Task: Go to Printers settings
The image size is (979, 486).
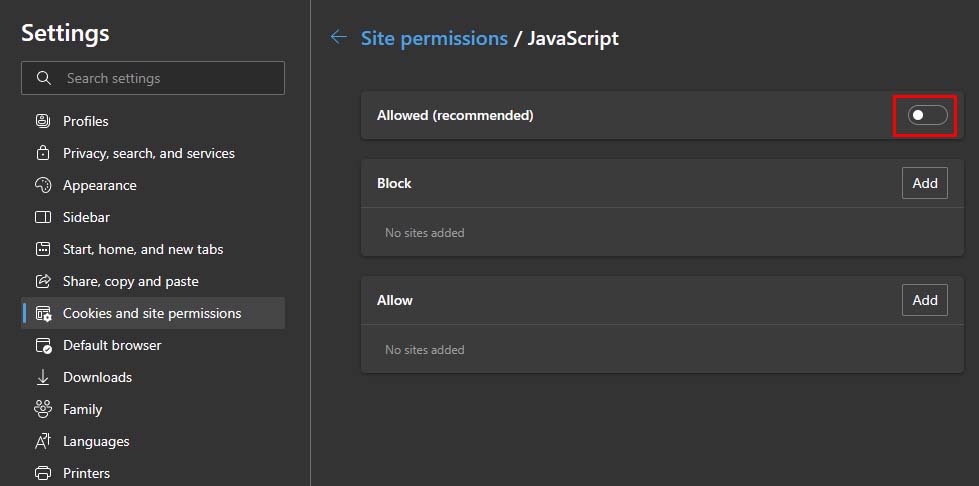Action: [153, 473]
